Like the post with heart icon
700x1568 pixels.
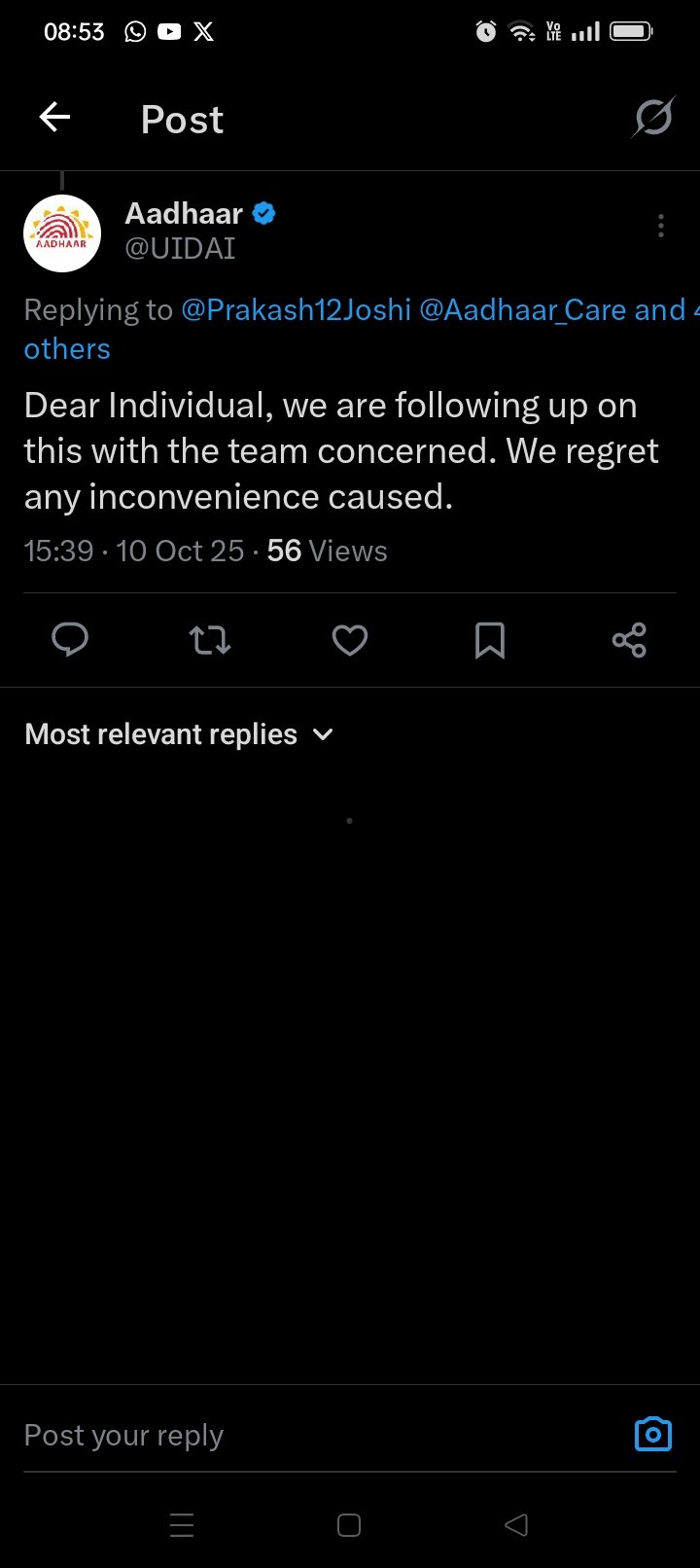[350, 640]
